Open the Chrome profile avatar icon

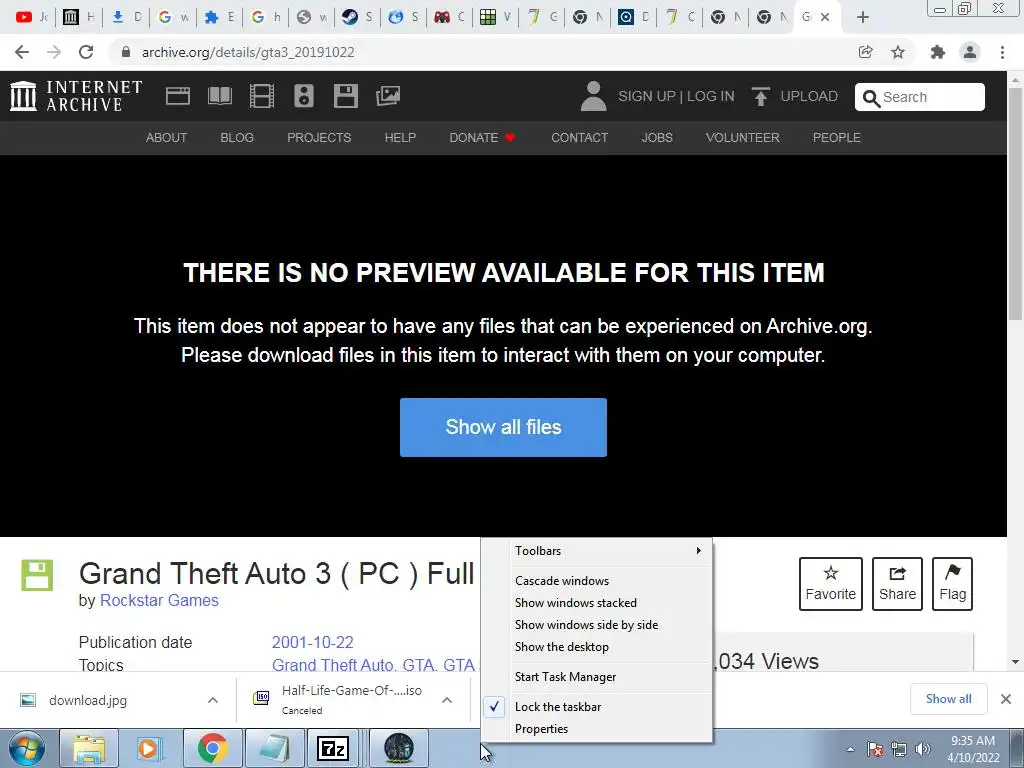(970, 52)
